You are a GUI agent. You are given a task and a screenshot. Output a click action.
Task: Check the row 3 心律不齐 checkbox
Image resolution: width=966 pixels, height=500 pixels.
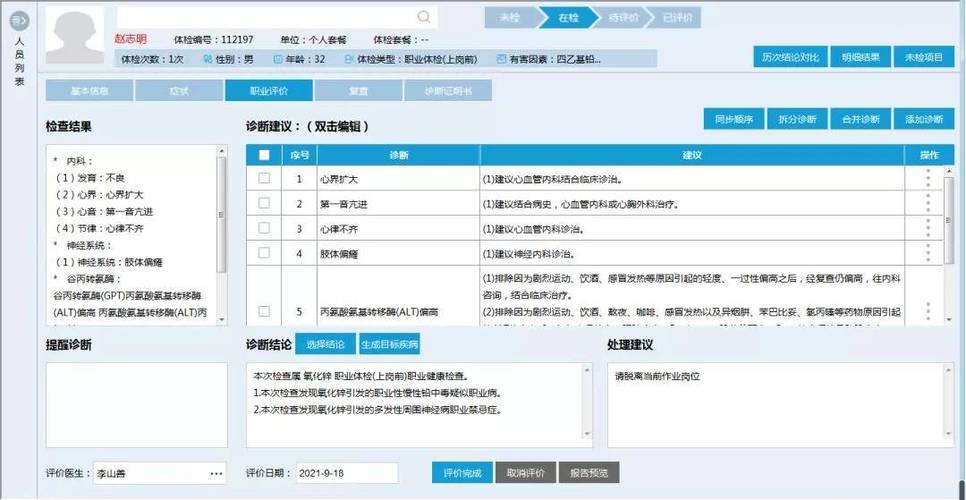click(x=264, y=228)
